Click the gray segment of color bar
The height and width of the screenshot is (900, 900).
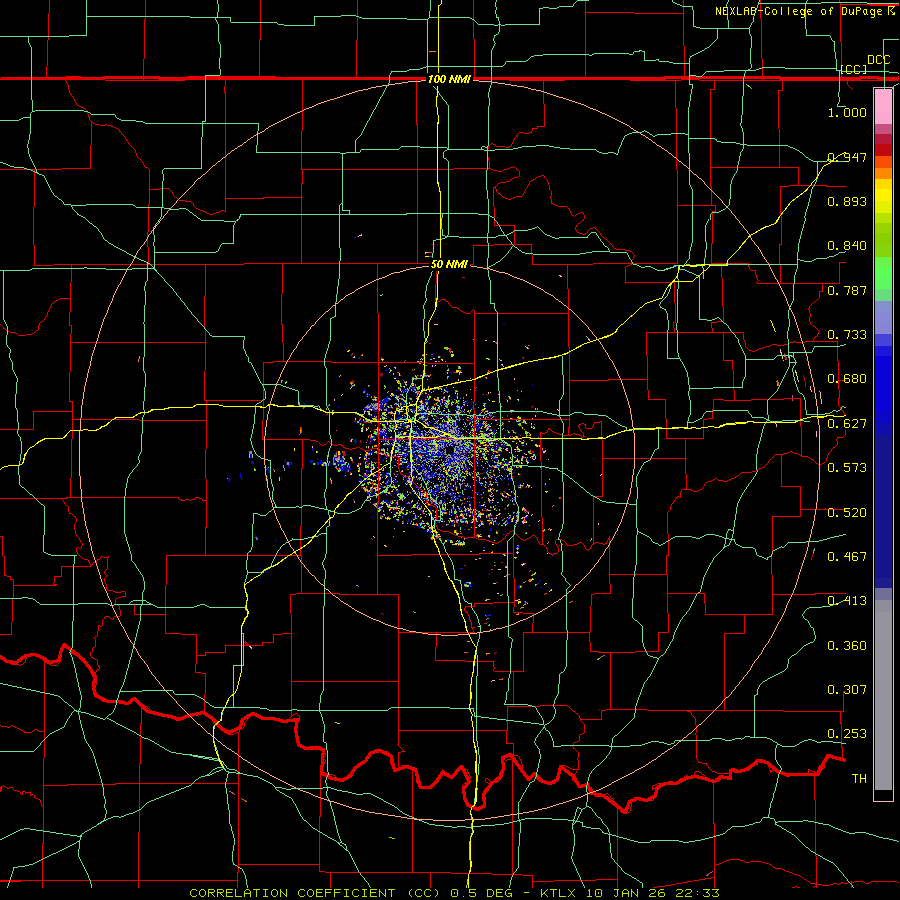883,695
